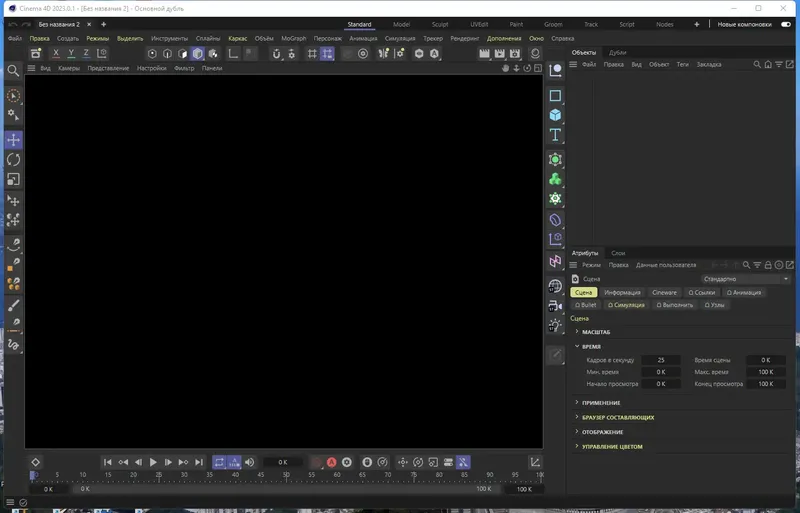This screenshot has width=800, height=513.
Task: Toggle the coordinate system button
Action: 102,53
